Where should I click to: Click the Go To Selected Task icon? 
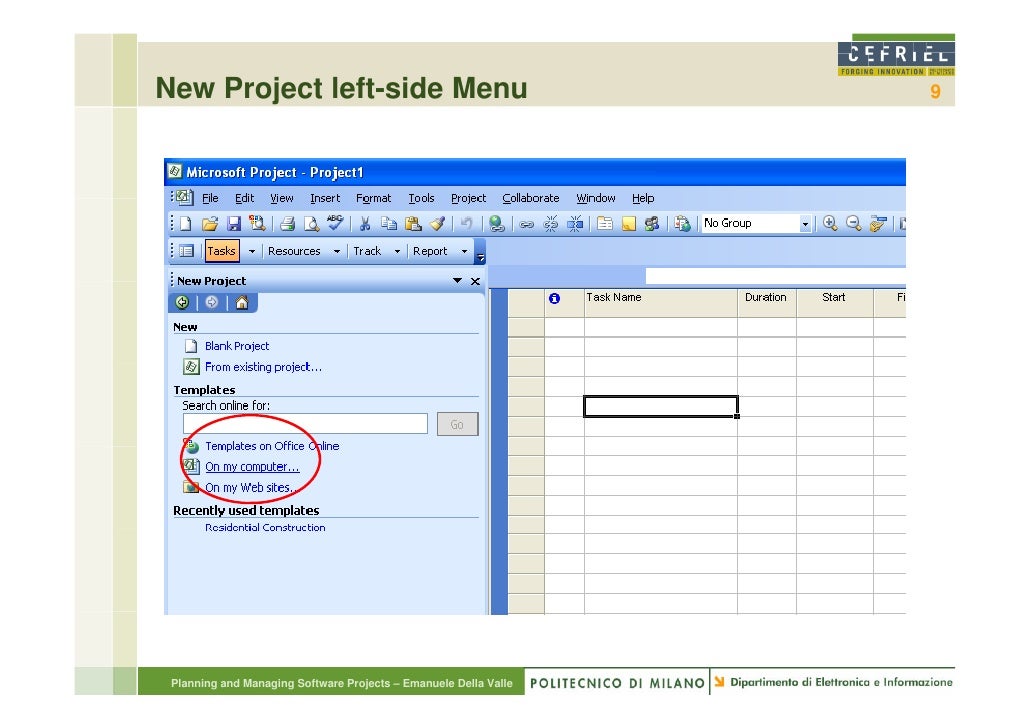tap(878, 223)
